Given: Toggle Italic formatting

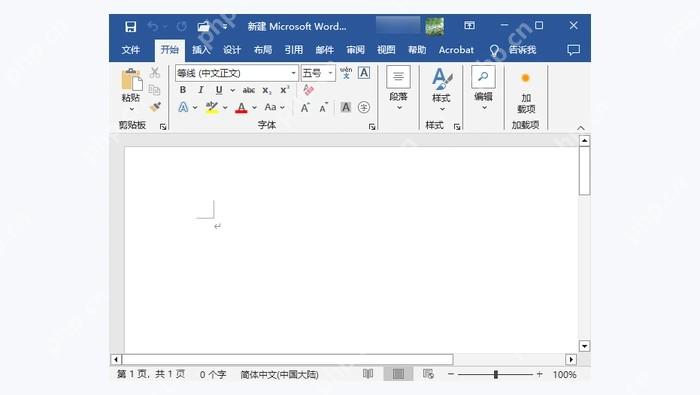Looking at the screenshot, I should (201, 90).
